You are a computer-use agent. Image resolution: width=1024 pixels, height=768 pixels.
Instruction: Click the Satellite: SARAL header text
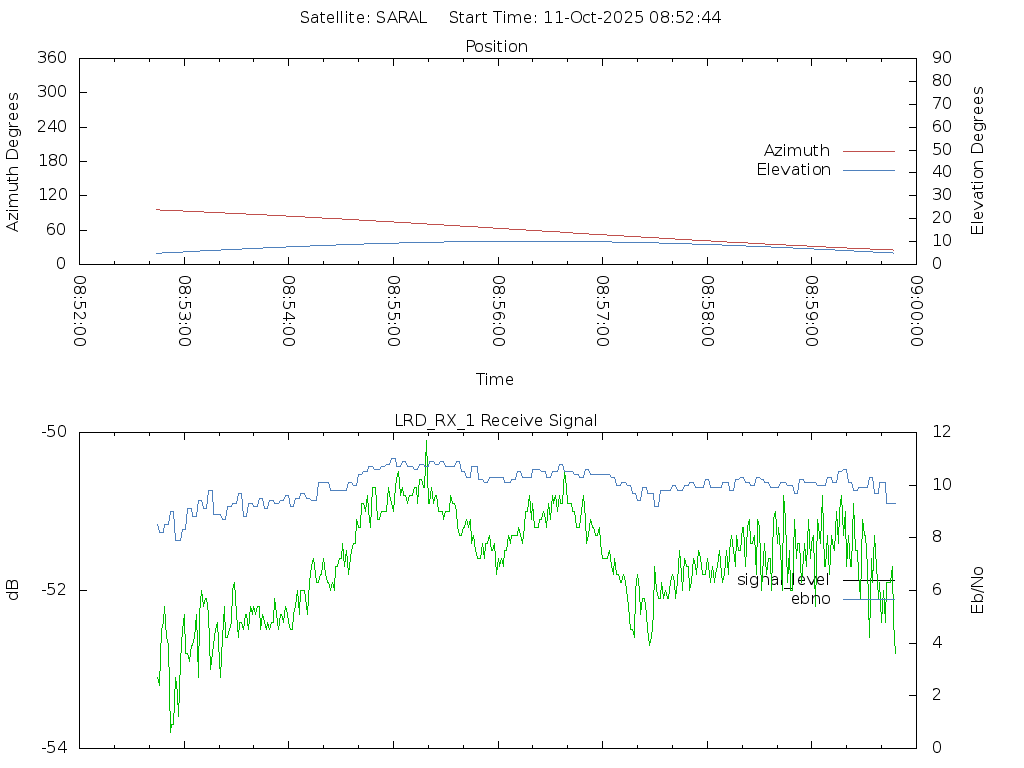pyautogui.click(x=363, y=17)
